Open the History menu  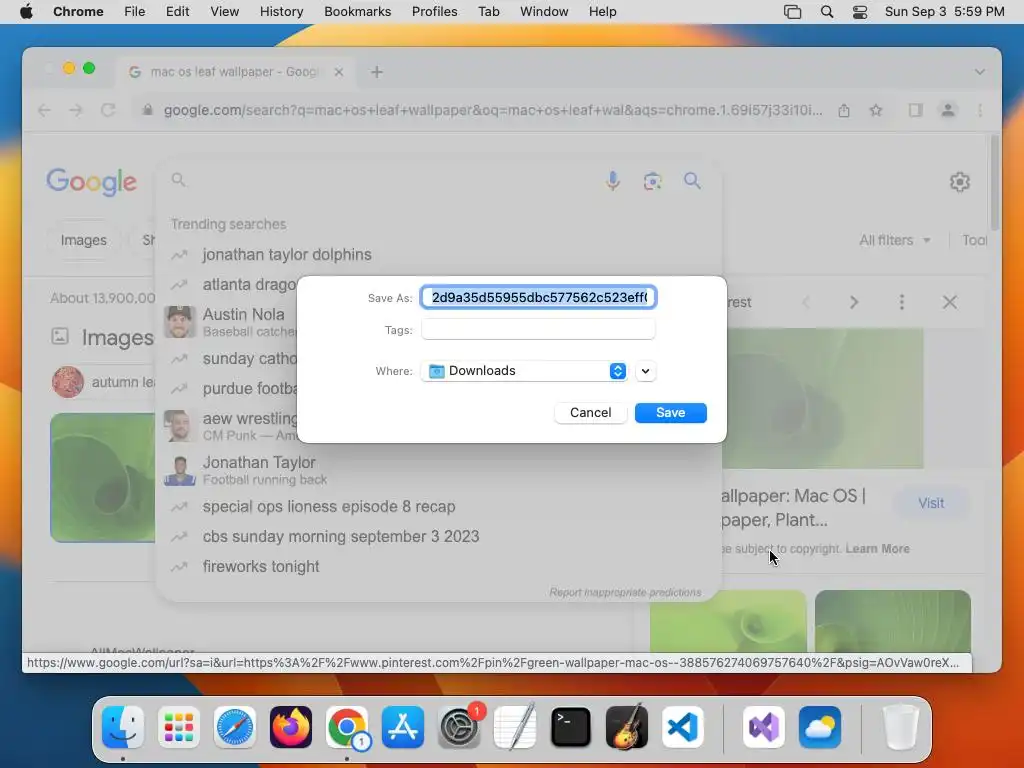click(x=281, y=12)
